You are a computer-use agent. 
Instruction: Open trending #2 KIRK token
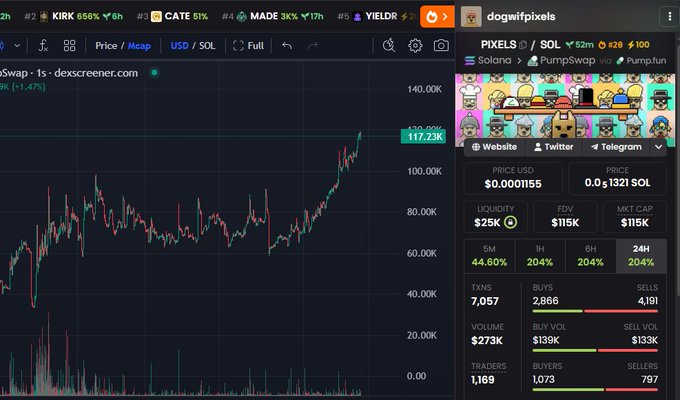tap(74, 16)
